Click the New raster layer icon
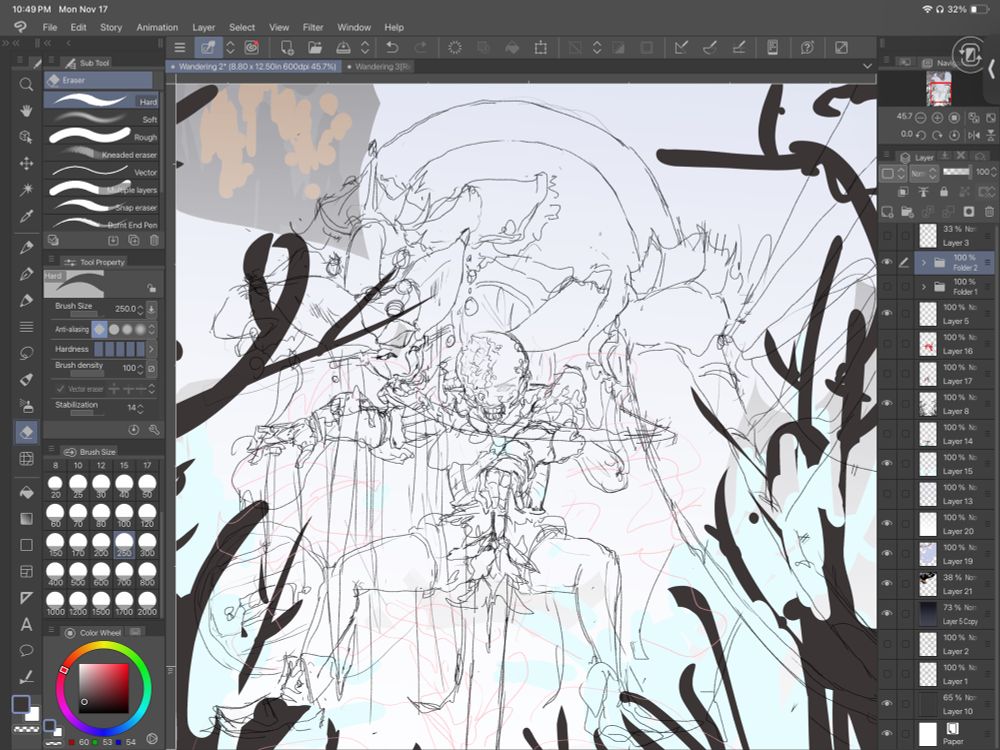 pos(887,212)
